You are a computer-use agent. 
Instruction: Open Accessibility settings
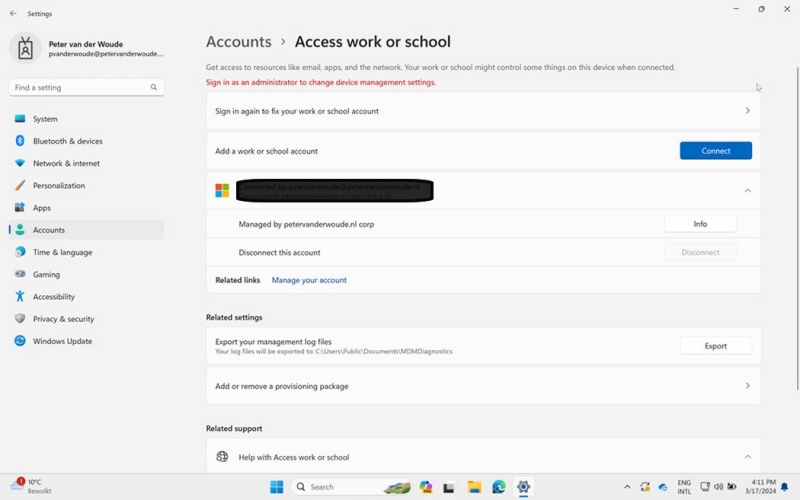coord(86,296)
